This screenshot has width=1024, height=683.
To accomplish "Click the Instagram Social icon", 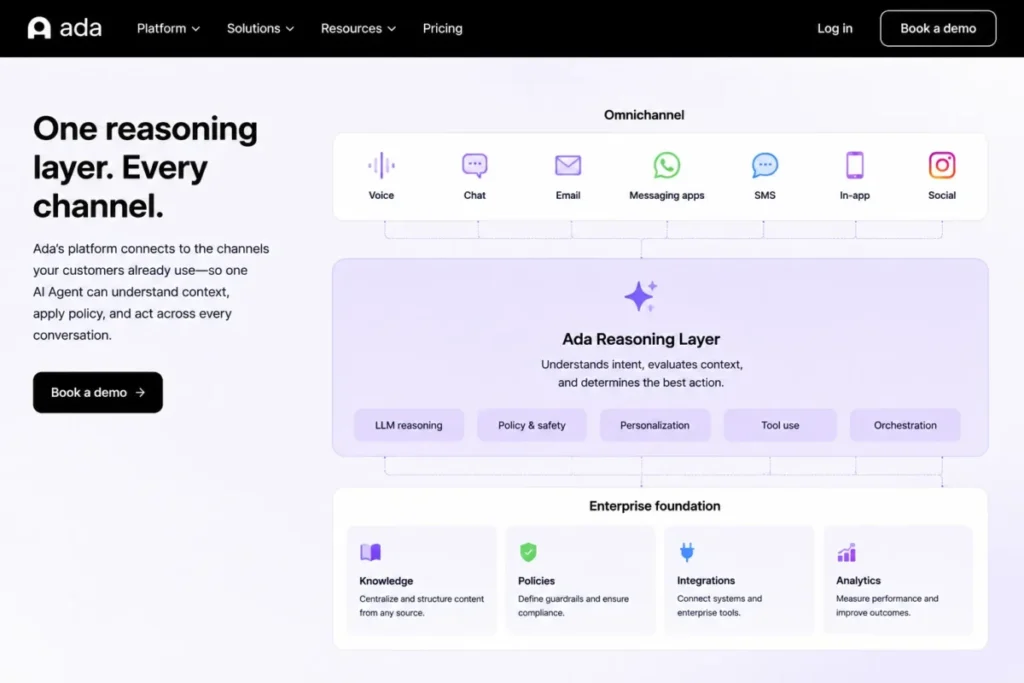I will click(942, 165).
